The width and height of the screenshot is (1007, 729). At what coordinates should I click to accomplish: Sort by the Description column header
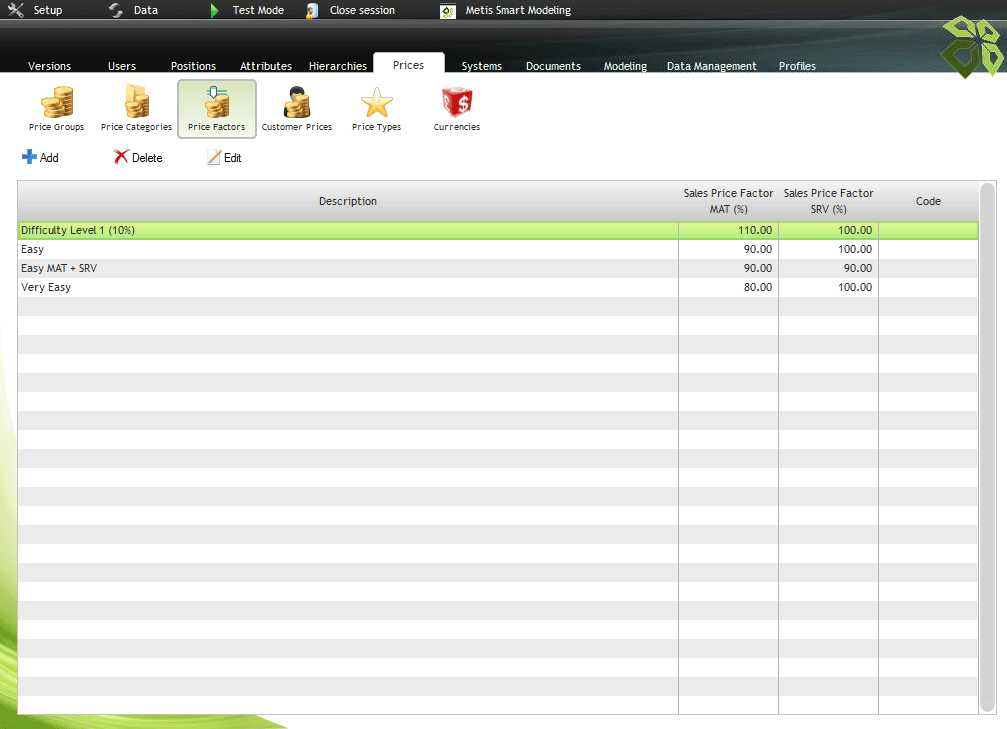click(347, 201)
